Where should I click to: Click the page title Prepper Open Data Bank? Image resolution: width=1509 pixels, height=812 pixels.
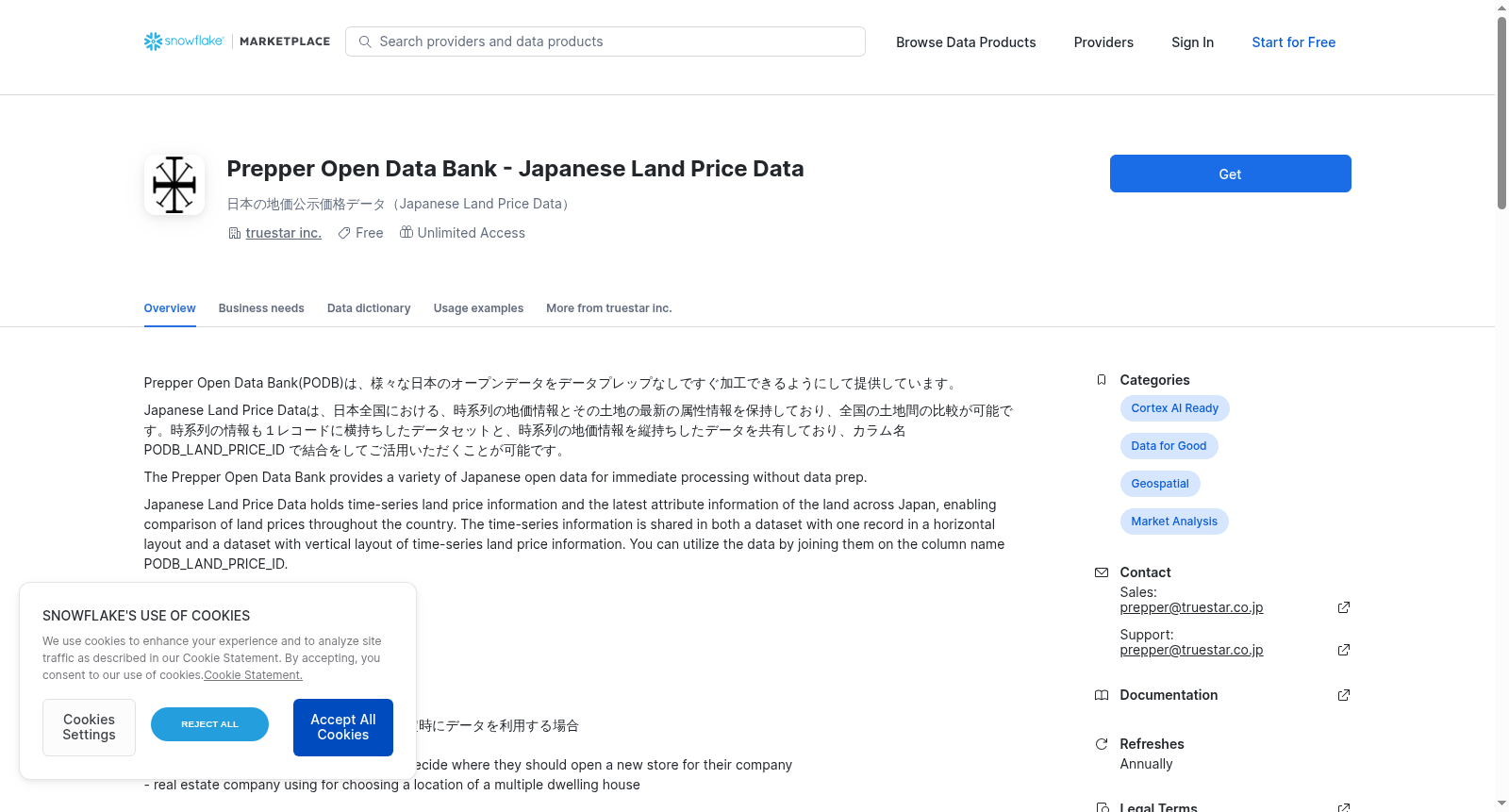[515, 169]
